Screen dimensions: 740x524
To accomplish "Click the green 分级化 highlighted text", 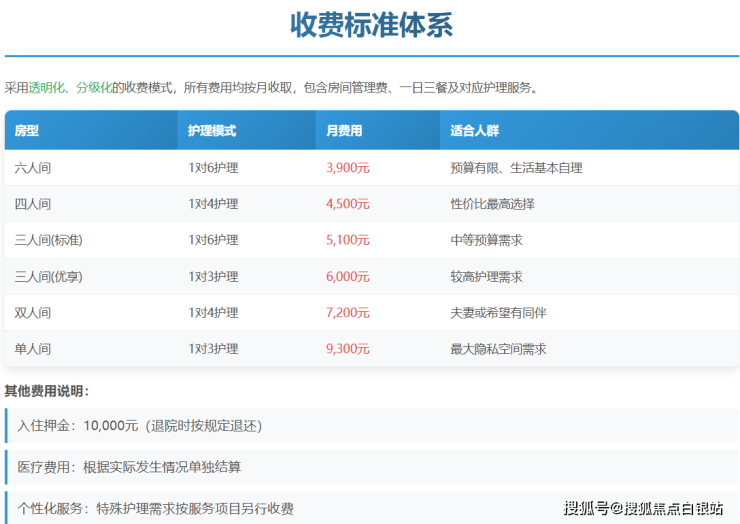I will click(93, 88).
